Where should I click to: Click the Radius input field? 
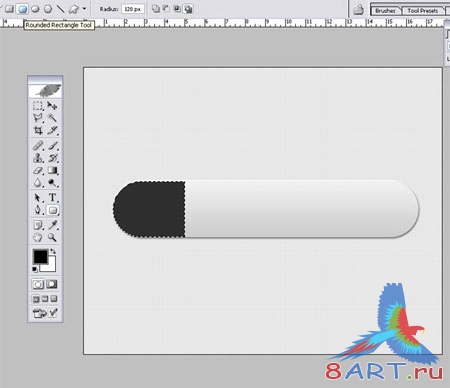132,9
